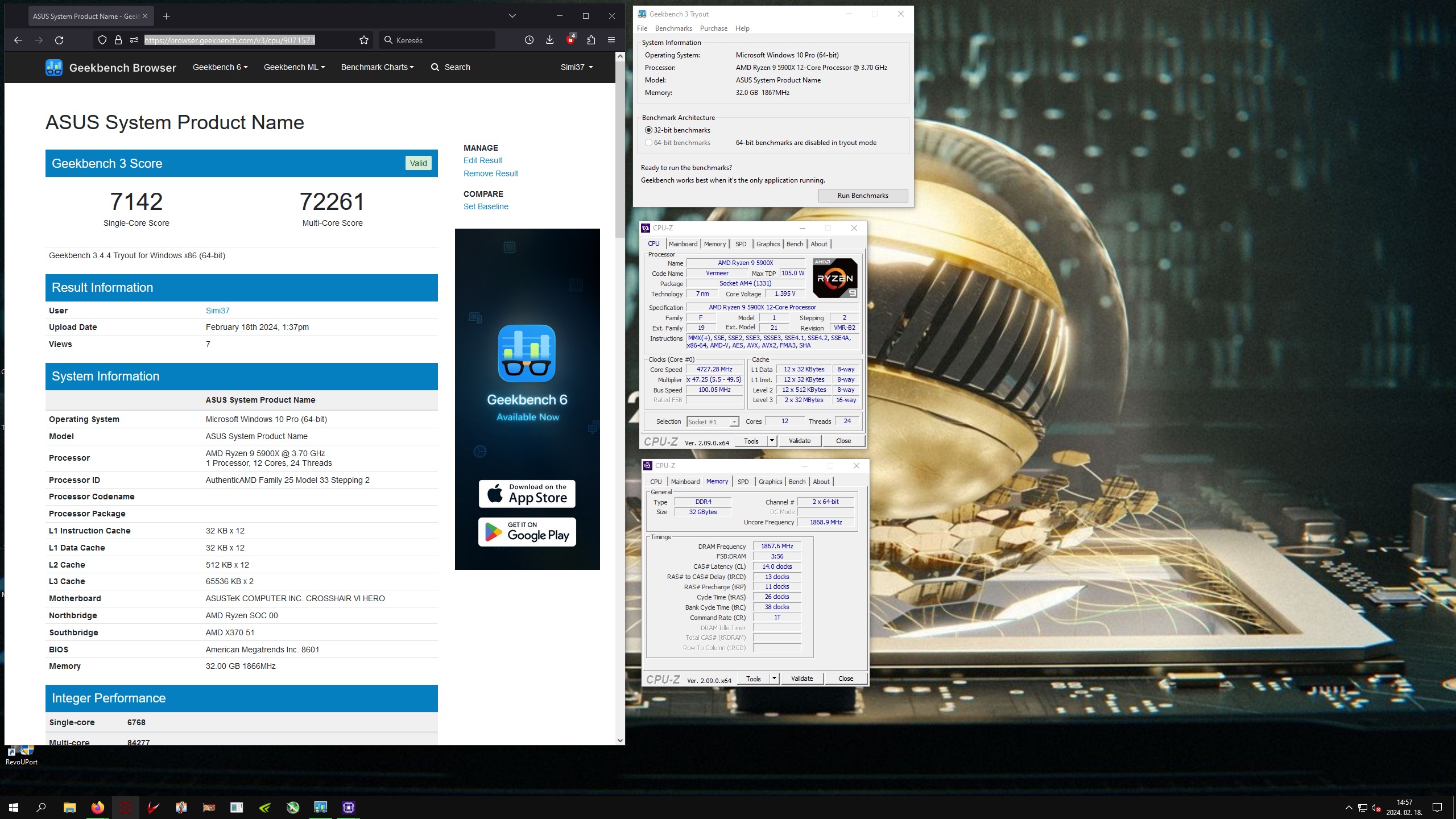Select 64-bit benchmarks radio button
1456x819 pixels.
coord(648,143)
